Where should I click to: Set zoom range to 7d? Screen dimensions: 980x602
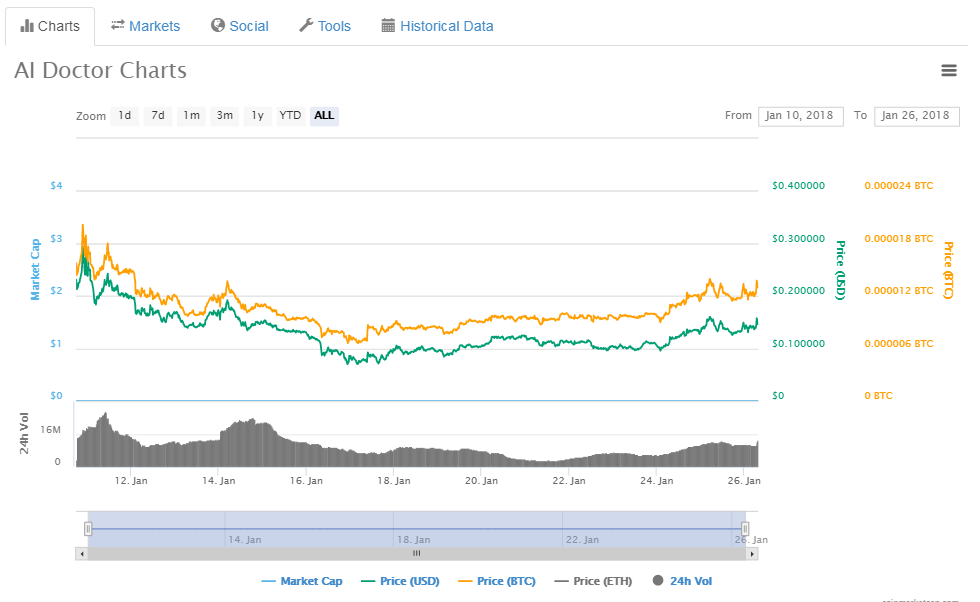[158, 116]
